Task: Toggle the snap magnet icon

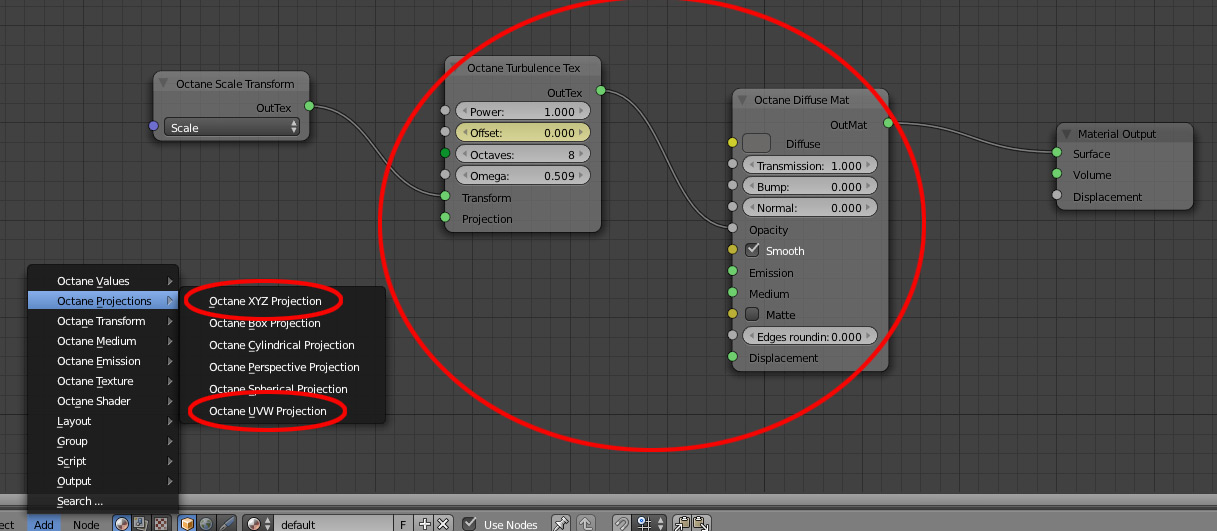Action: tap(621, 523)
